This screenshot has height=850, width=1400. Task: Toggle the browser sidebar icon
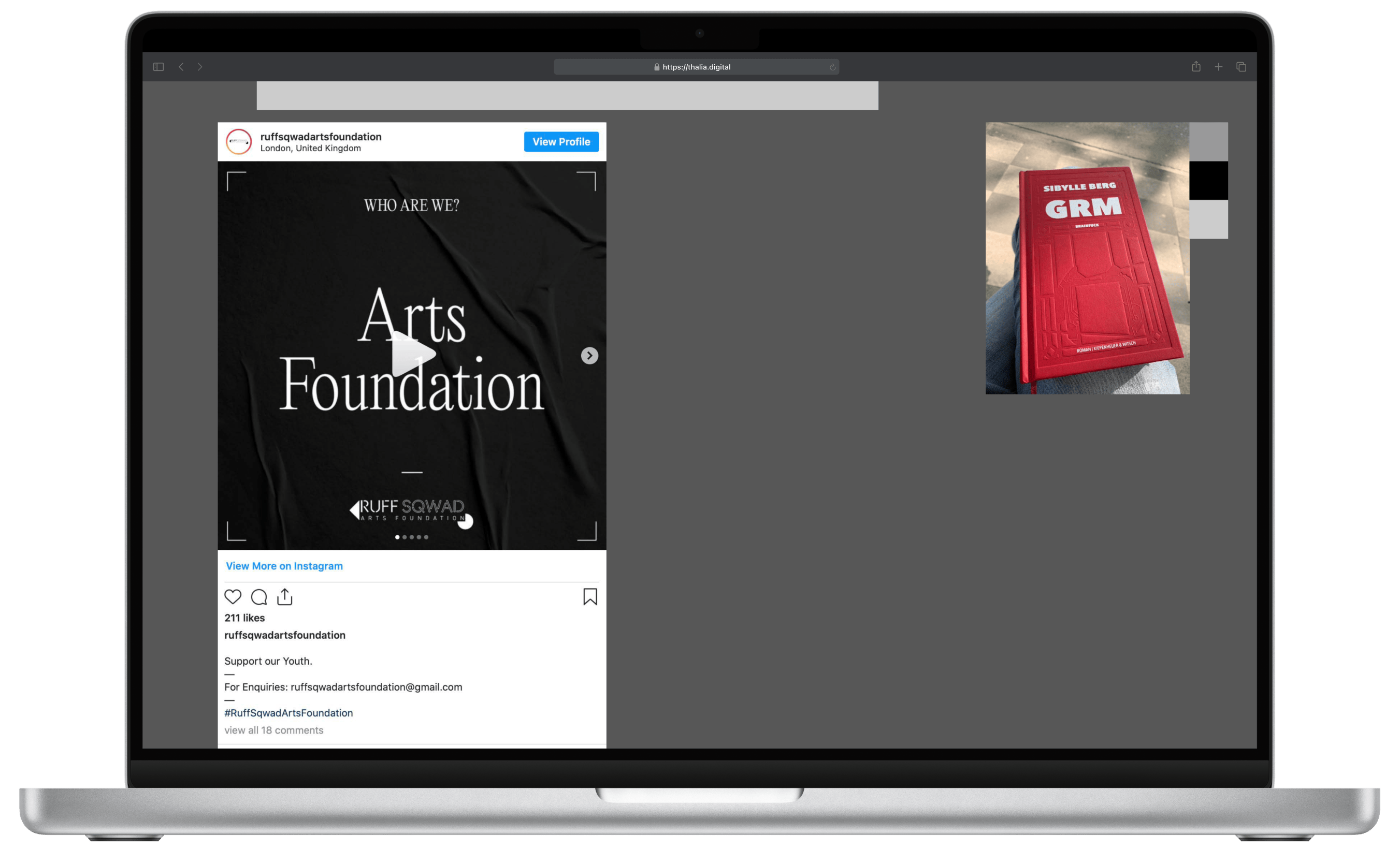tap(158, 67)
